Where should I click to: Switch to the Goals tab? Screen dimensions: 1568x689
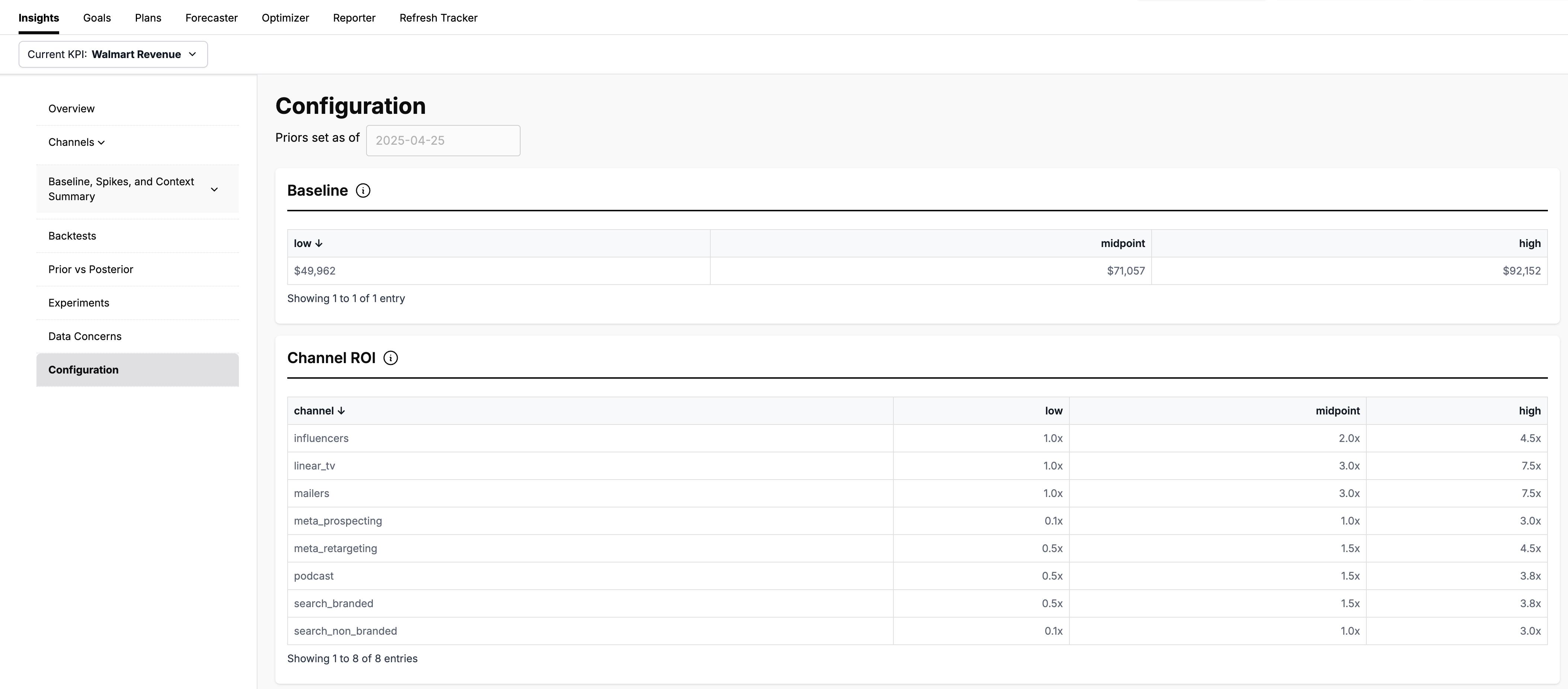pyautogui.click(x=97, y=17)
